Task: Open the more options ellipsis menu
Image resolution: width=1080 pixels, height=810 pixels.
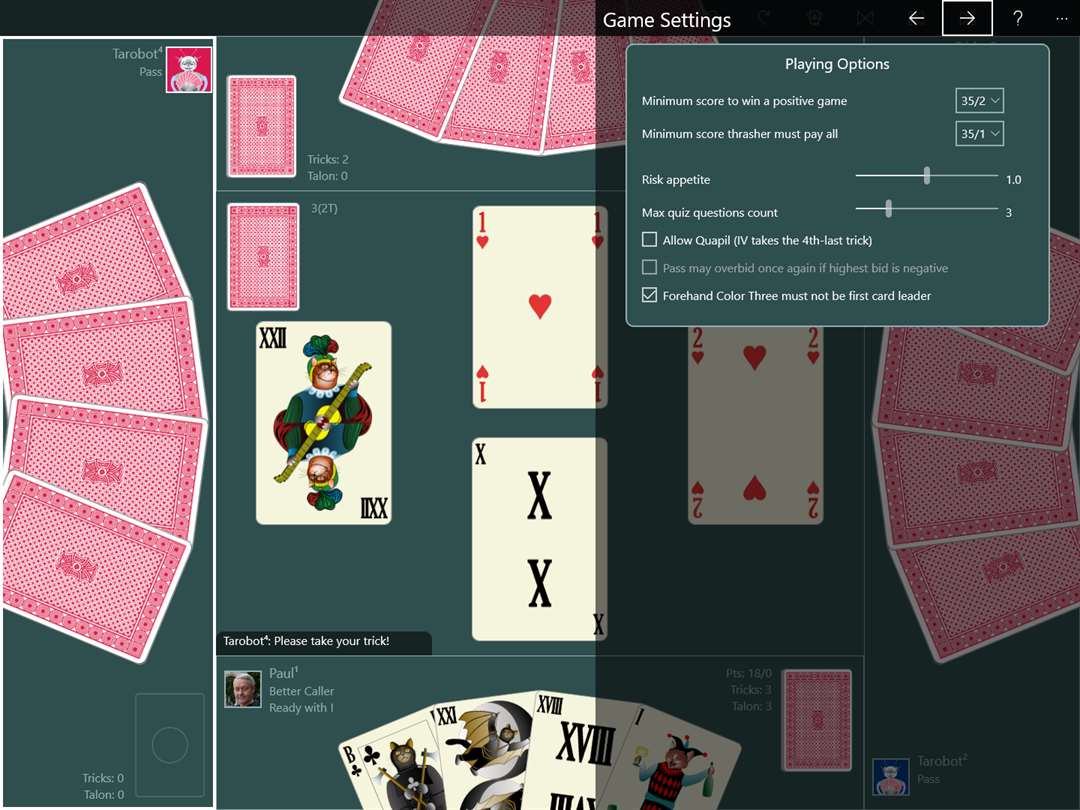Action: 1061,19
